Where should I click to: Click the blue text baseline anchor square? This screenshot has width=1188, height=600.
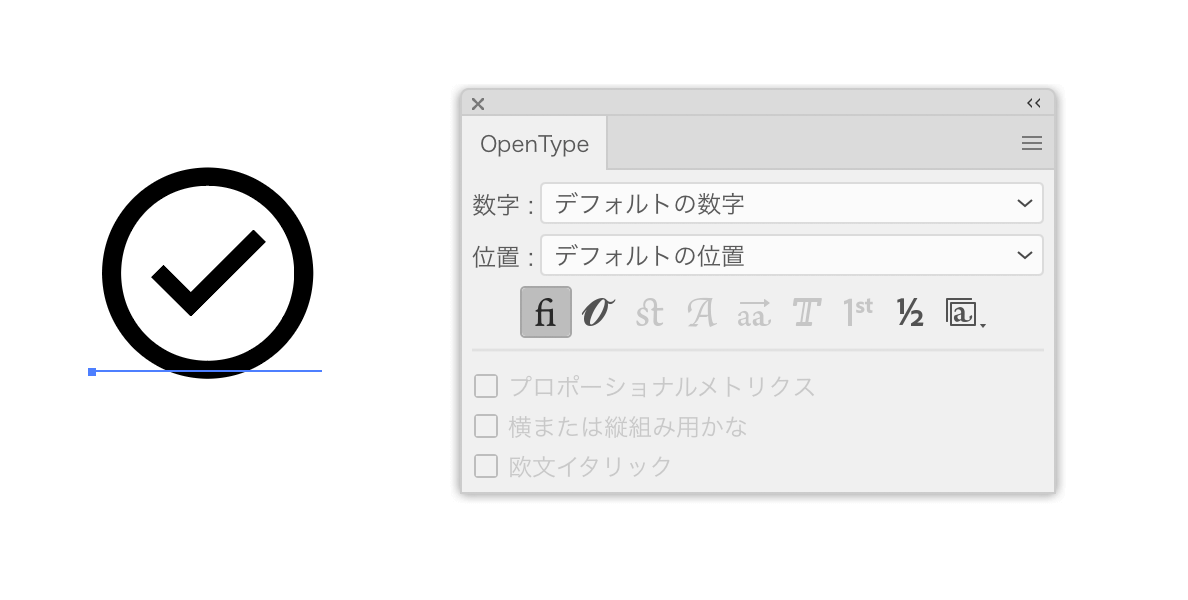coord(92,372)
